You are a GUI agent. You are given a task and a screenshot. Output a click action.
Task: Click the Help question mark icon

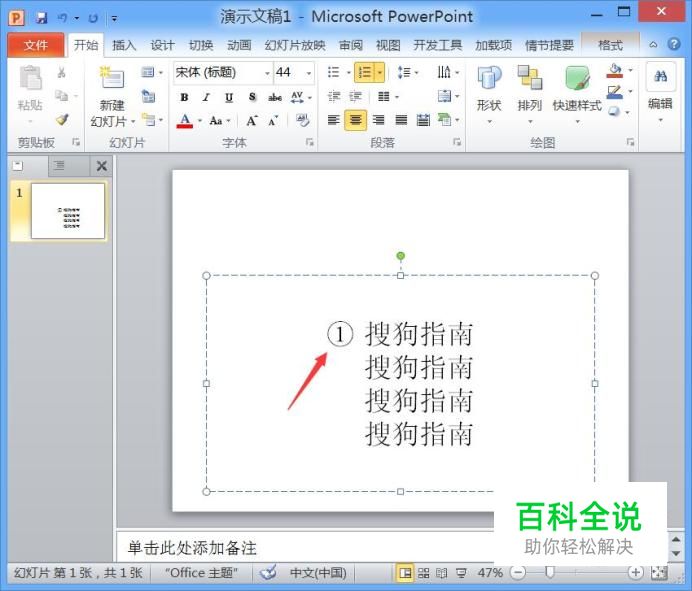(673, 45)
